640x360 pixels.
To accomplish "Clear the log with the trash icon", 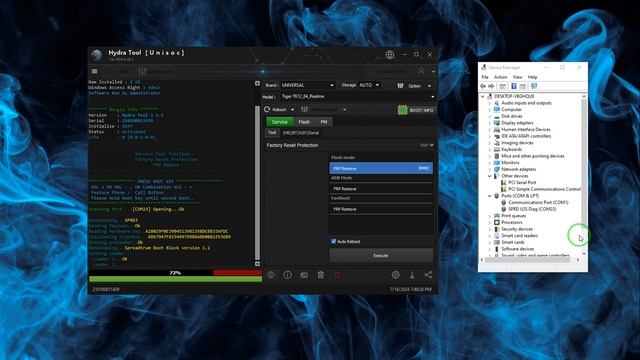I will pos(321,275).
